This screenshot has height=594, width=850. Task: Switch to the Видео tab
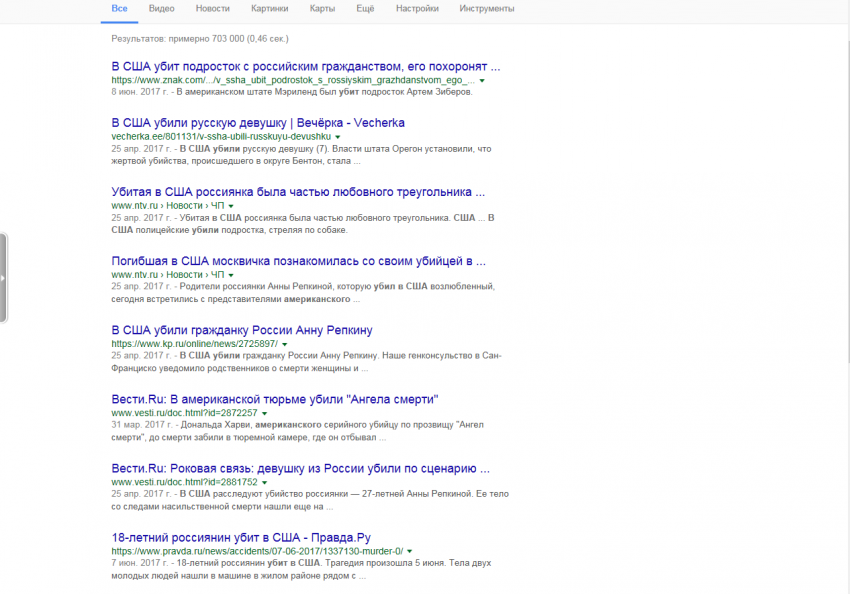[161, 9]
